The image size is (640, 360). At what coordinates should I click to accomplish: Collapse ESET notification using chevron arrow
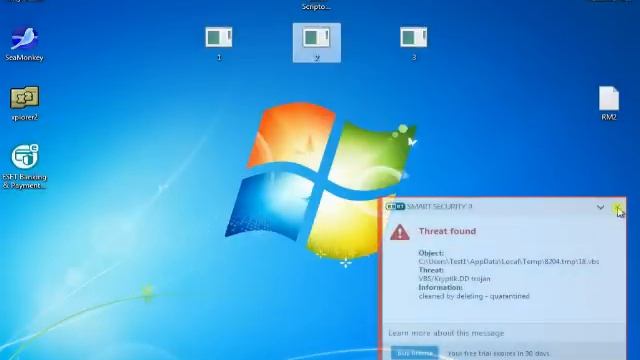pyautogui.click(x=600, y=207)
